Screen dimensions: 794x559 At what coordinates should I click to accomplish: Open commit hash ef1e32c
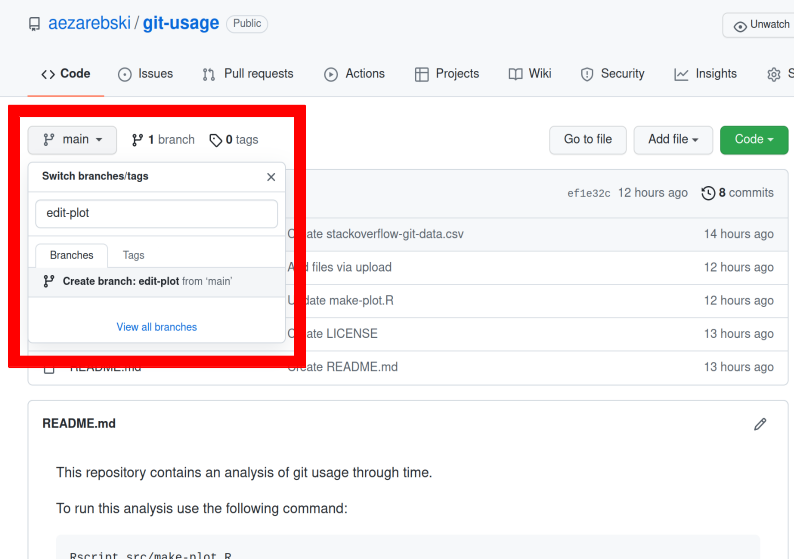[x=588, y=193]
